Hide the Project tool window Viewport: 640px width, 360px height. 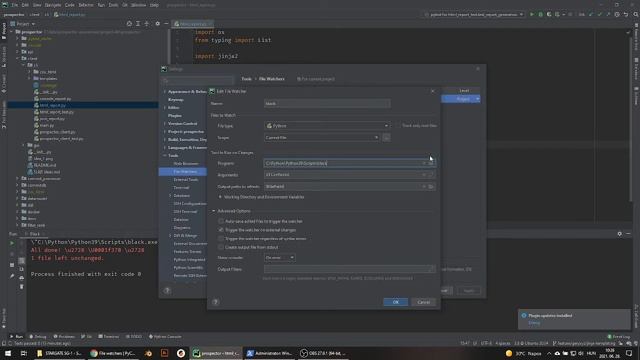click(x=166, y=24)
